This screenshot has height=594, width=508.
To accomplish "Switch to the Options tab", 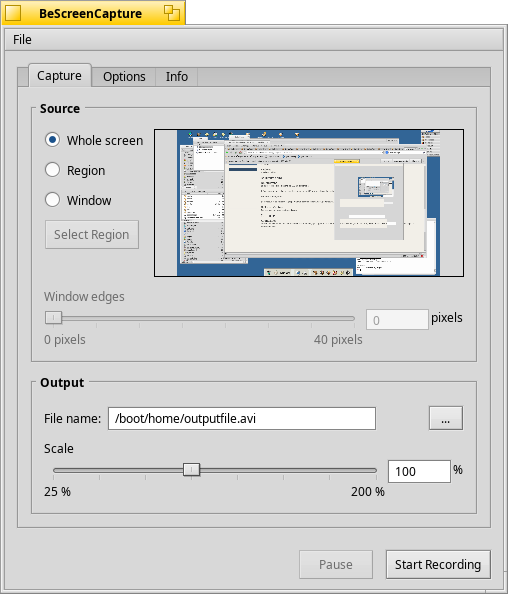I will (x=124, y=77).
